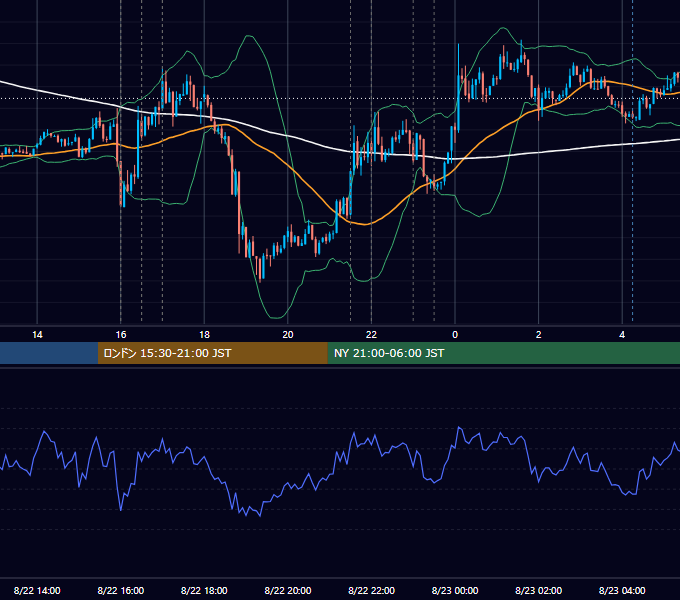Click the 8/22 22:00 date label
The width and height of the screenshot is (680, 600).
[372, 590]
